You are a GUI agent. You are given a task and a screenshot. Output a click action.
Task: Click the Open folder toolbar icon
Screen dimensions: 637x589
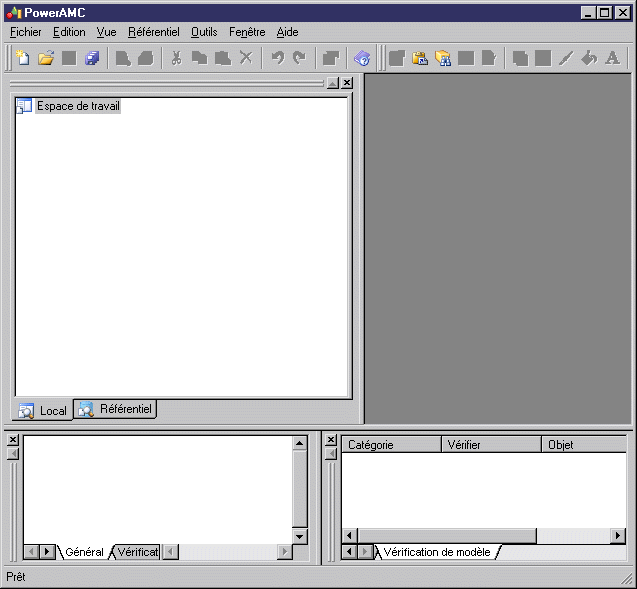pyautogui.click(x=46, y=58)
